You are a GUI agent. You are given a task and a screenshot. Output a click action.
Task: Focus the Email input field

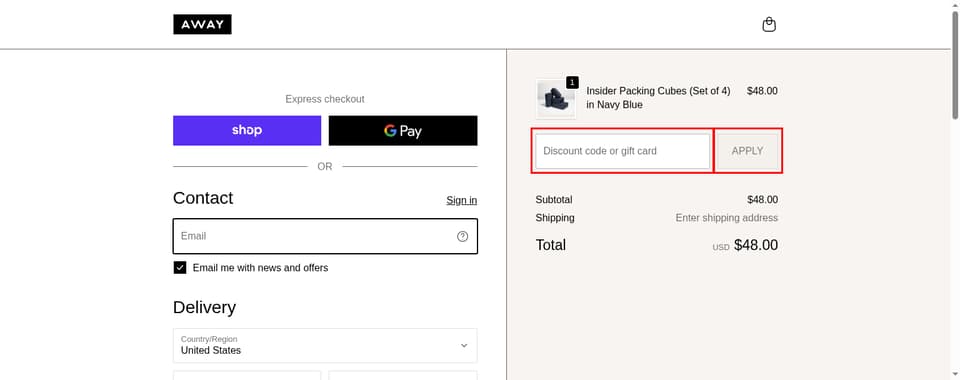point(325,236)
